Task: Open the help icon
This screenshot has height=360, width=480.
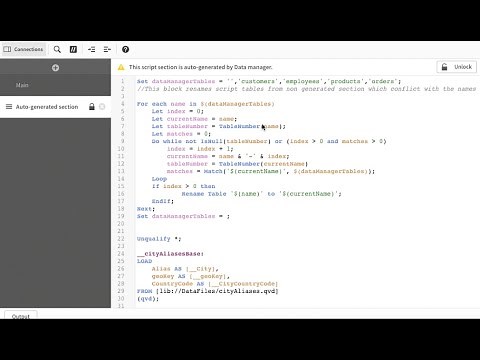Action: click(125, 49)
